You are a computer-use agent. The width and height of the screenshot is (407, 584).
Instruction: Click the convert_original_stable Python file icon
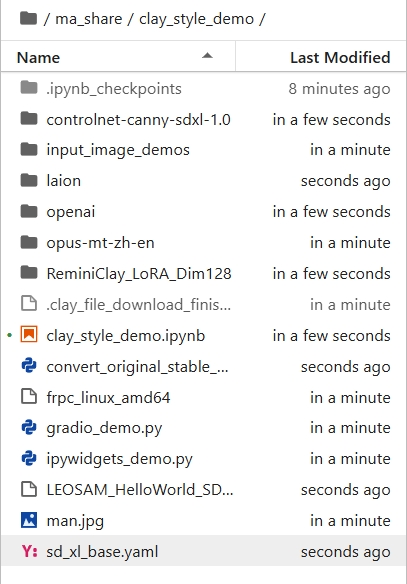29,366
